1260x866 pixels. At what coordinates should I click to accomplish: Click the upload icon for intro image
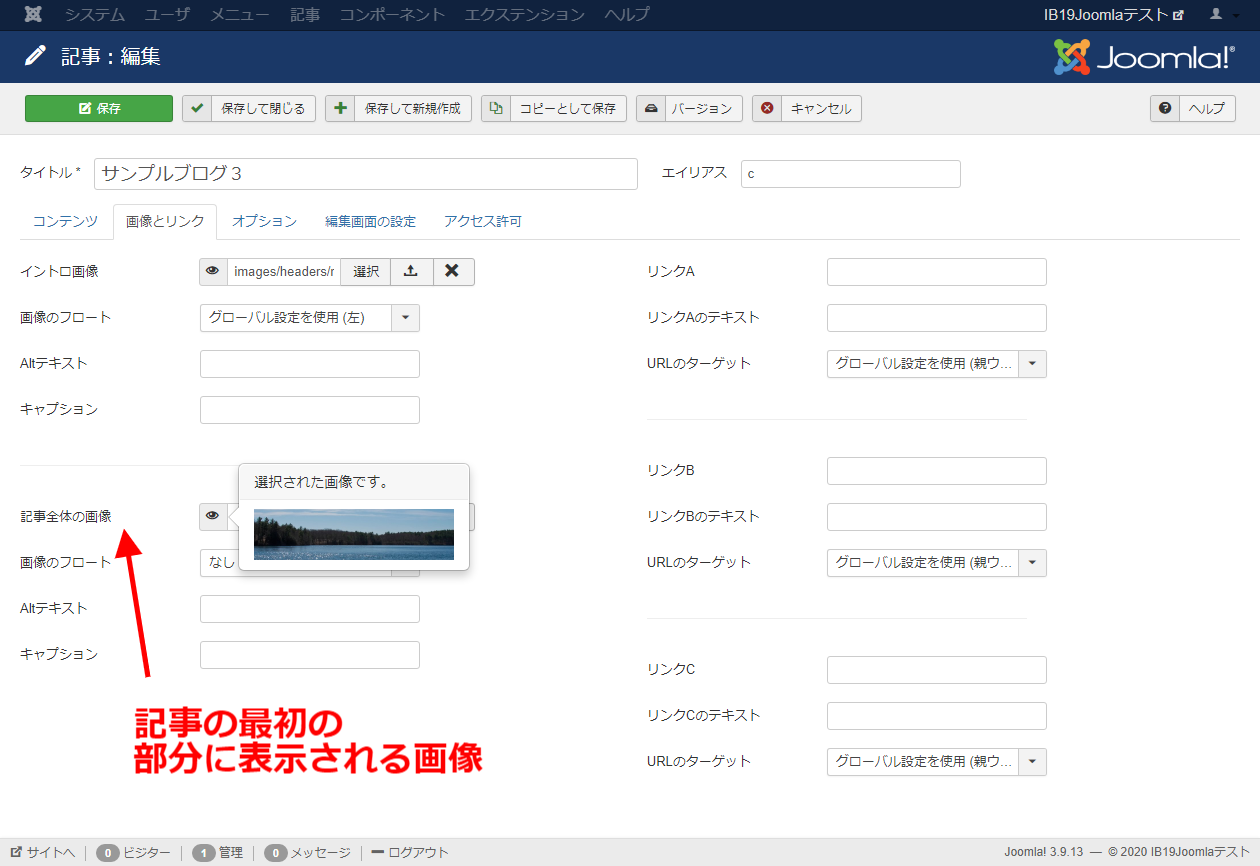pos(411,271)
